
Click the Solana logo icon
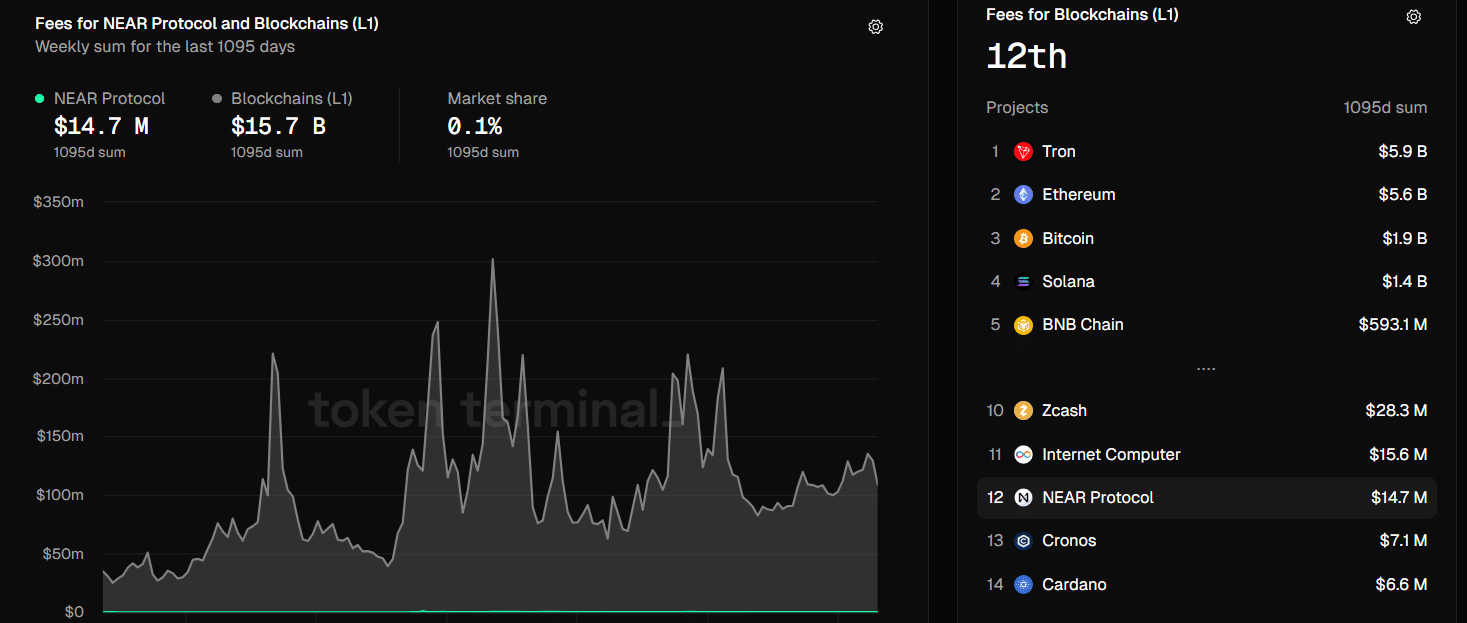[x=1023, y=282]
